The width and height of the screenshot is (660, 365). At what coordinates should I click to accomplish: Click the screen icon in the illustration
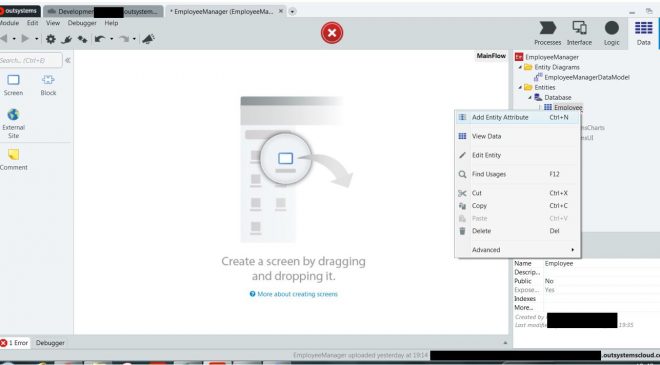tap(285, 159)
